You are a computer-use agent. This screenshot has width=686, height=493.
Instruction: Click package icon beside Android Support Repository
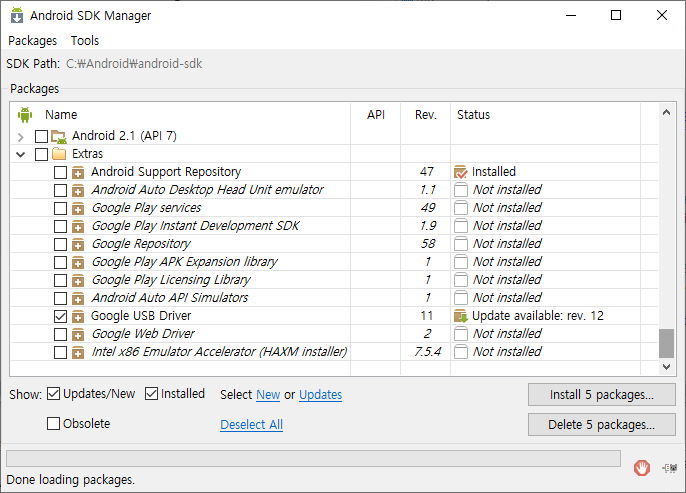pyautogui.click(x=78, y=172)
